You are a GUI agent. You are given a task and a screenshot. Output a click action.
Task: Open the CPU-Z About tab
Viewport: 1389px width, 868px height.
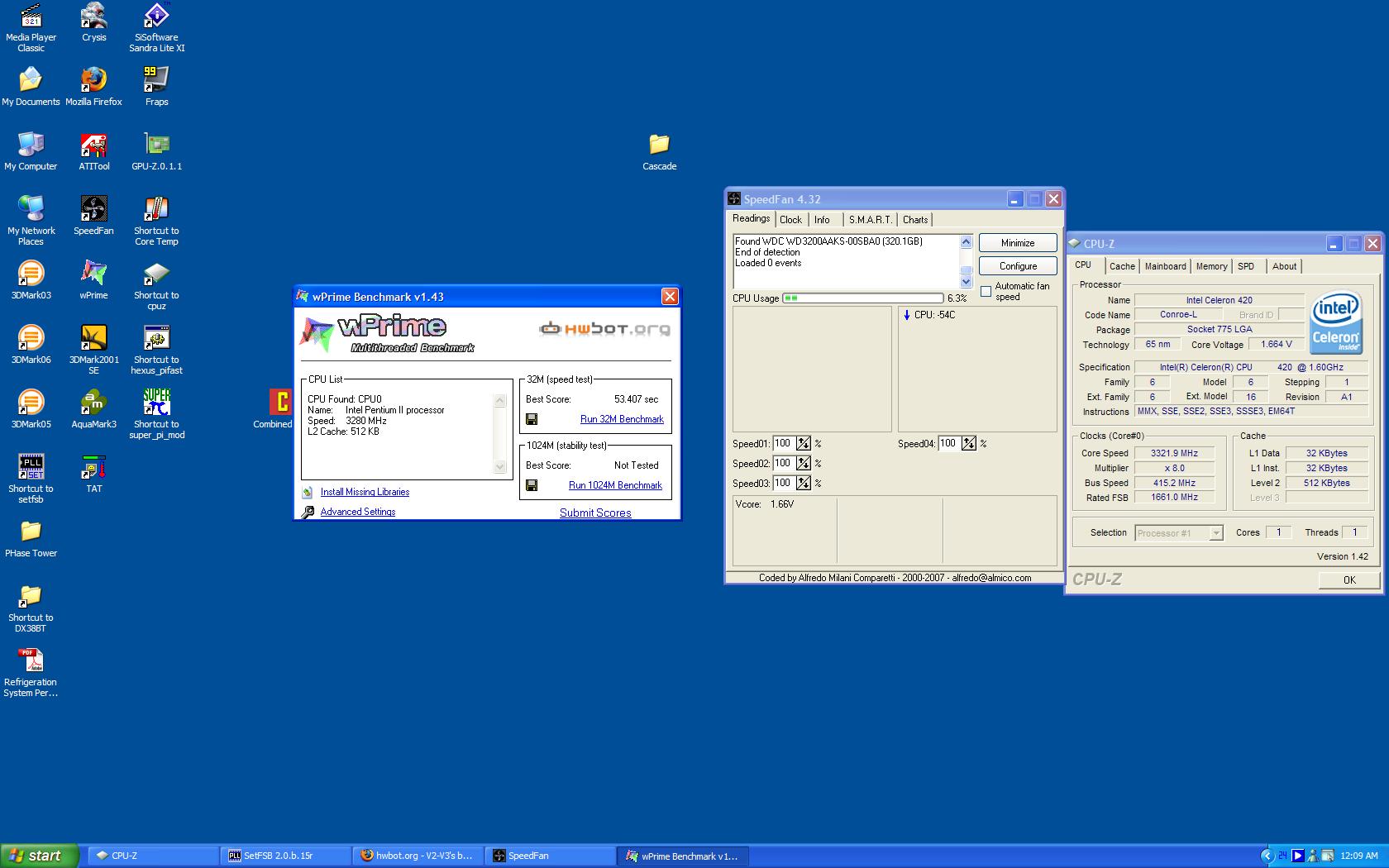pos(1284,266)
